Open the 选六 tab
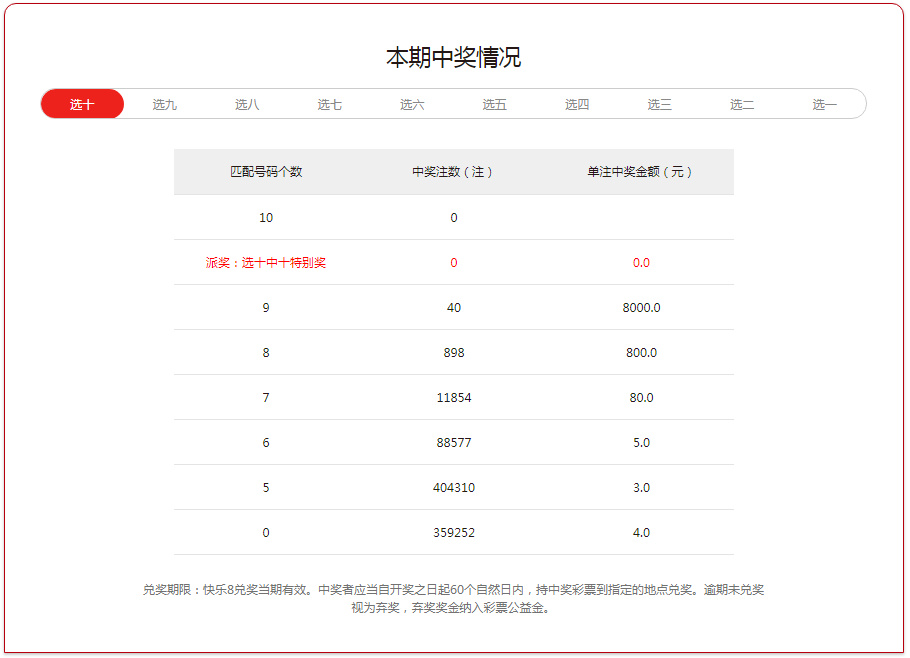Screen dimensions: 910x658 point(412,104)
